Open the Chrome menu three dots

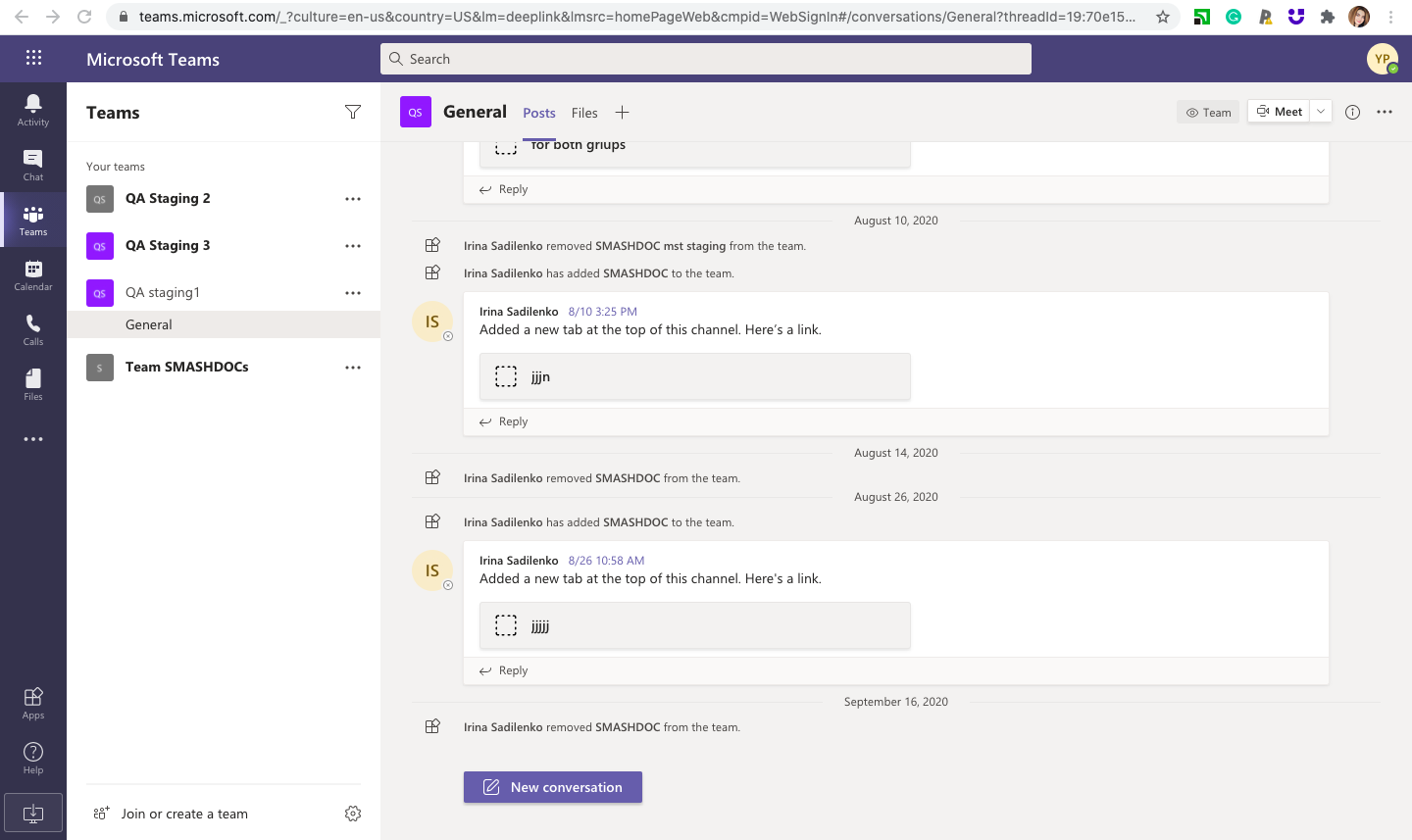point(1390,17)
